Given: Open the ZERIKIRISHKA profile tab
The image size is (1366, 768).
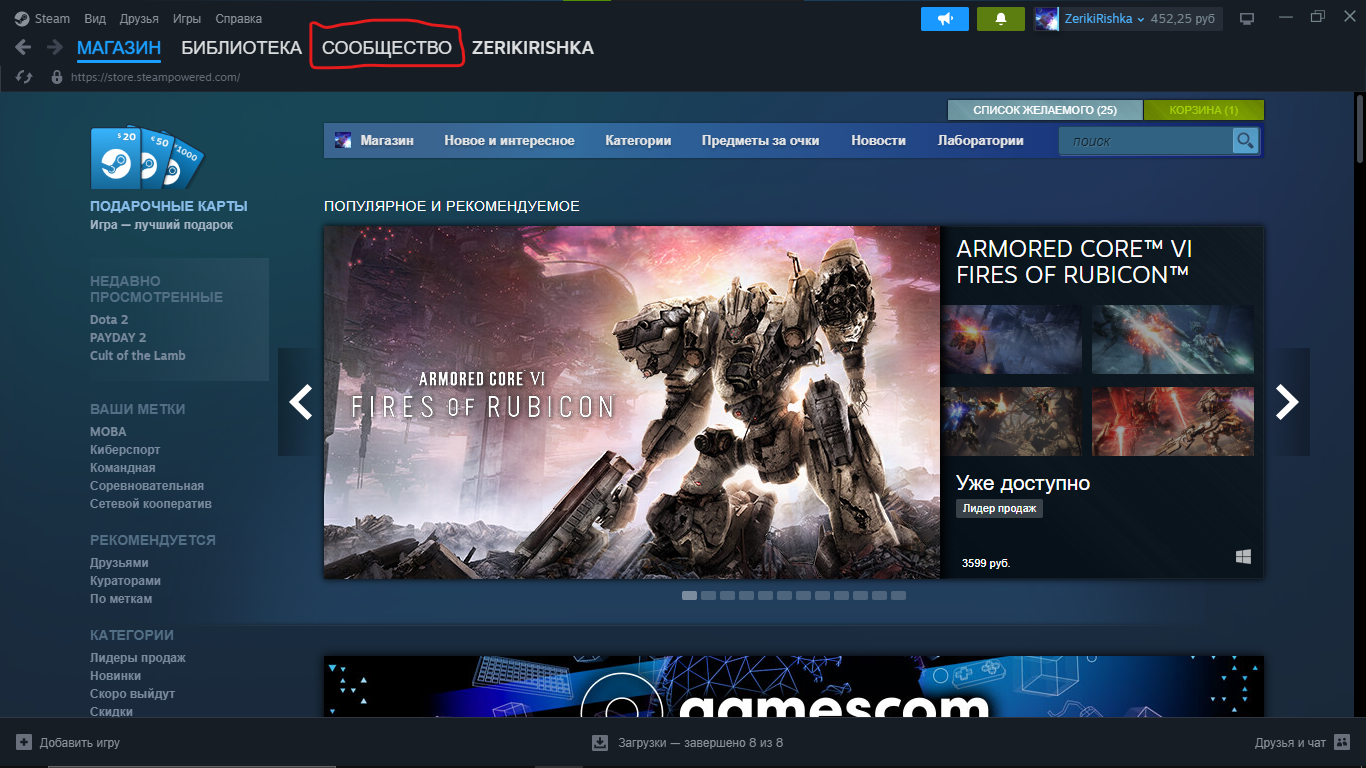Looking at the screenshot, I should coord(533,48).
